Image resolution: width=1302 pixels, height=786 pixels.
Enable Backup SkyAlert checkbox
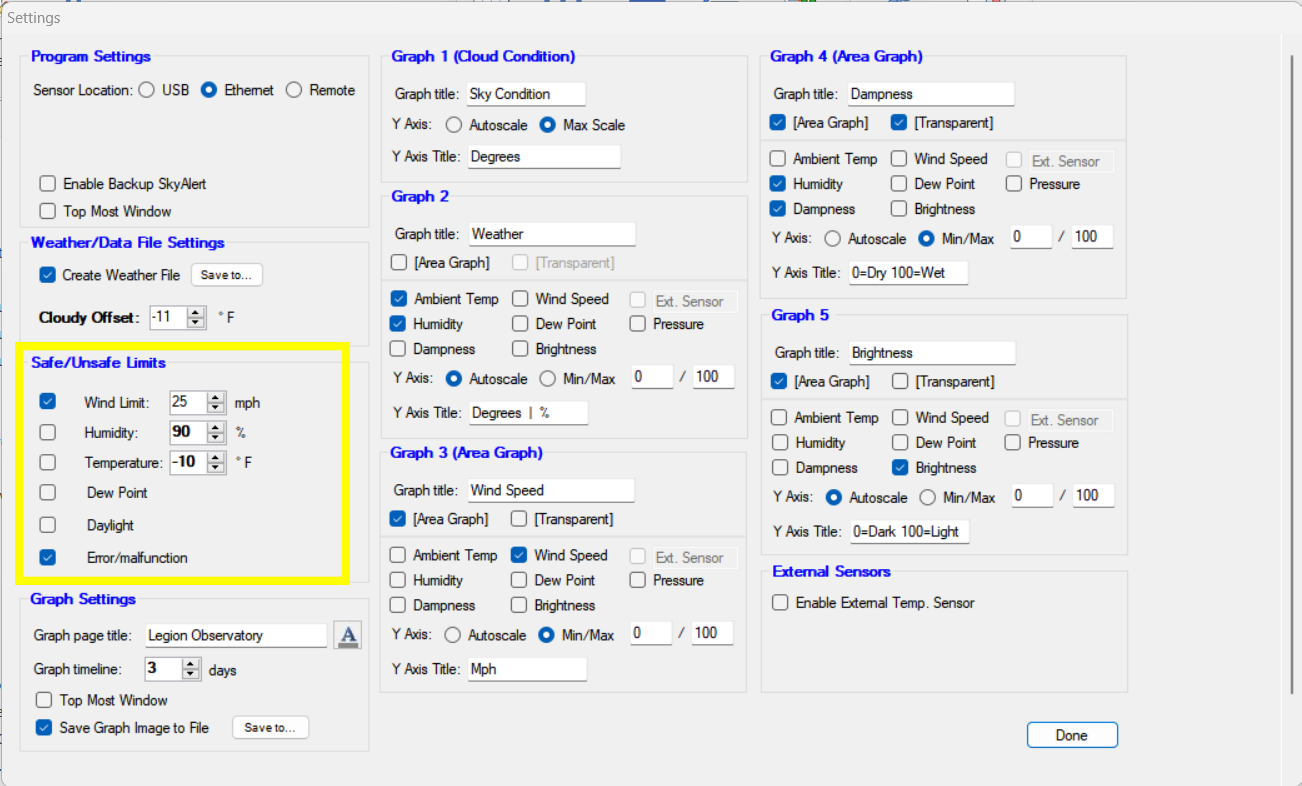click(x=47, y=184)
